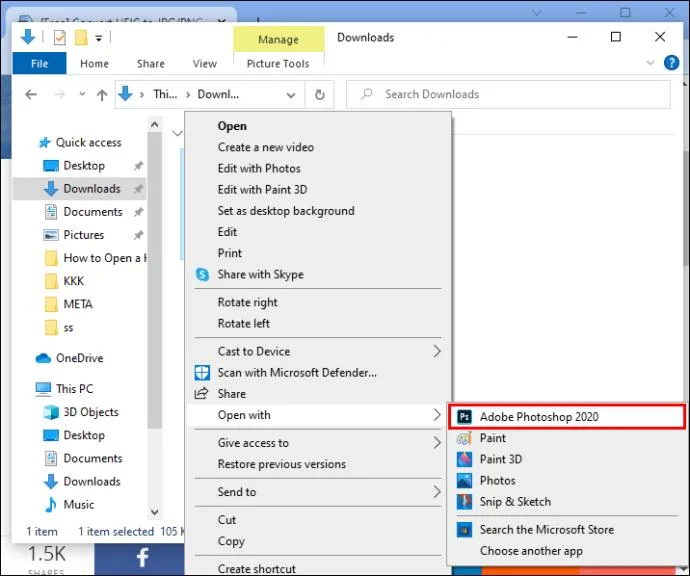This screenshot has height=576, width=690.
Task: Expand the ribbon with the chevron
Action: coord(650,63)
